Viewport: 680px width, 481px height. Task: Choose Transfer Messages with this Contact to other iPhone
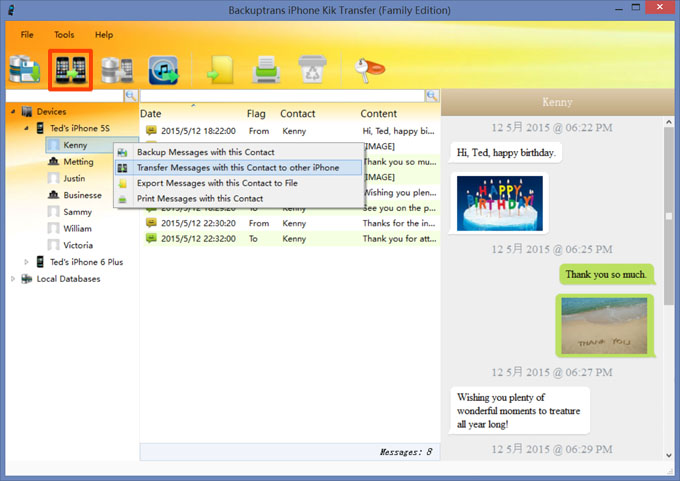[238, 168]
